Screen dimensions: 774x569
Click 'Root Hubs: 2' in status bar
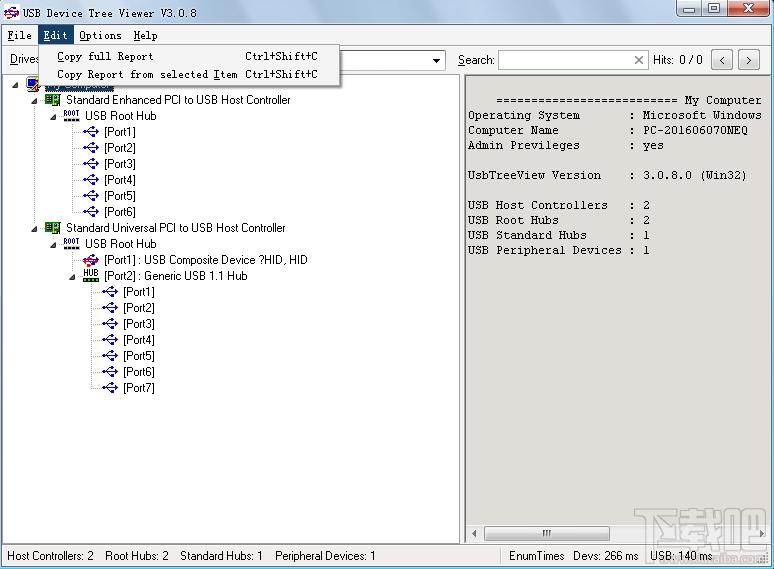point(137,556)
